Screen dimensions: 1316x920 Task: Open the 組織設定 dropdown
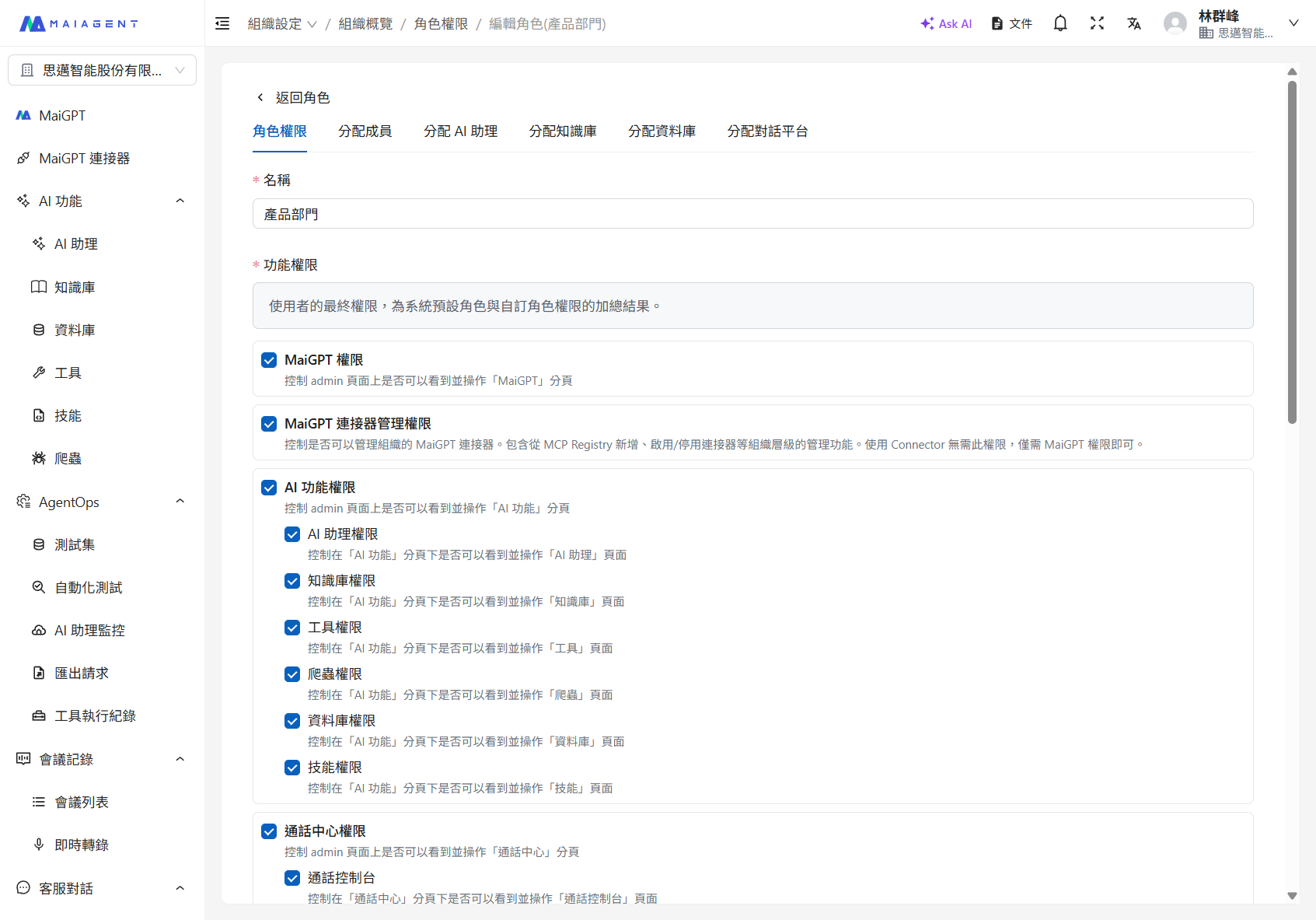282,24
